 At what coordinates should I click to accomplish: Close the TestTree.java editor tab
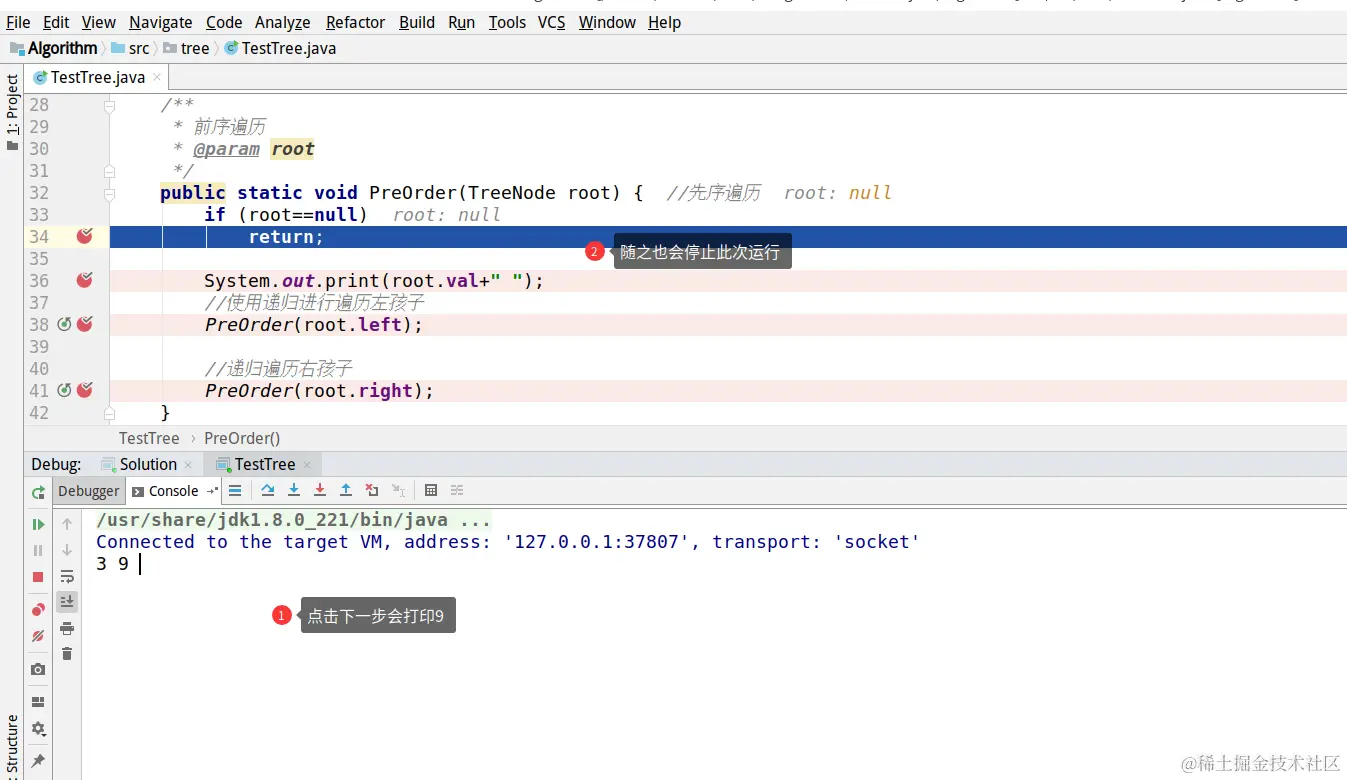[158, 77]
